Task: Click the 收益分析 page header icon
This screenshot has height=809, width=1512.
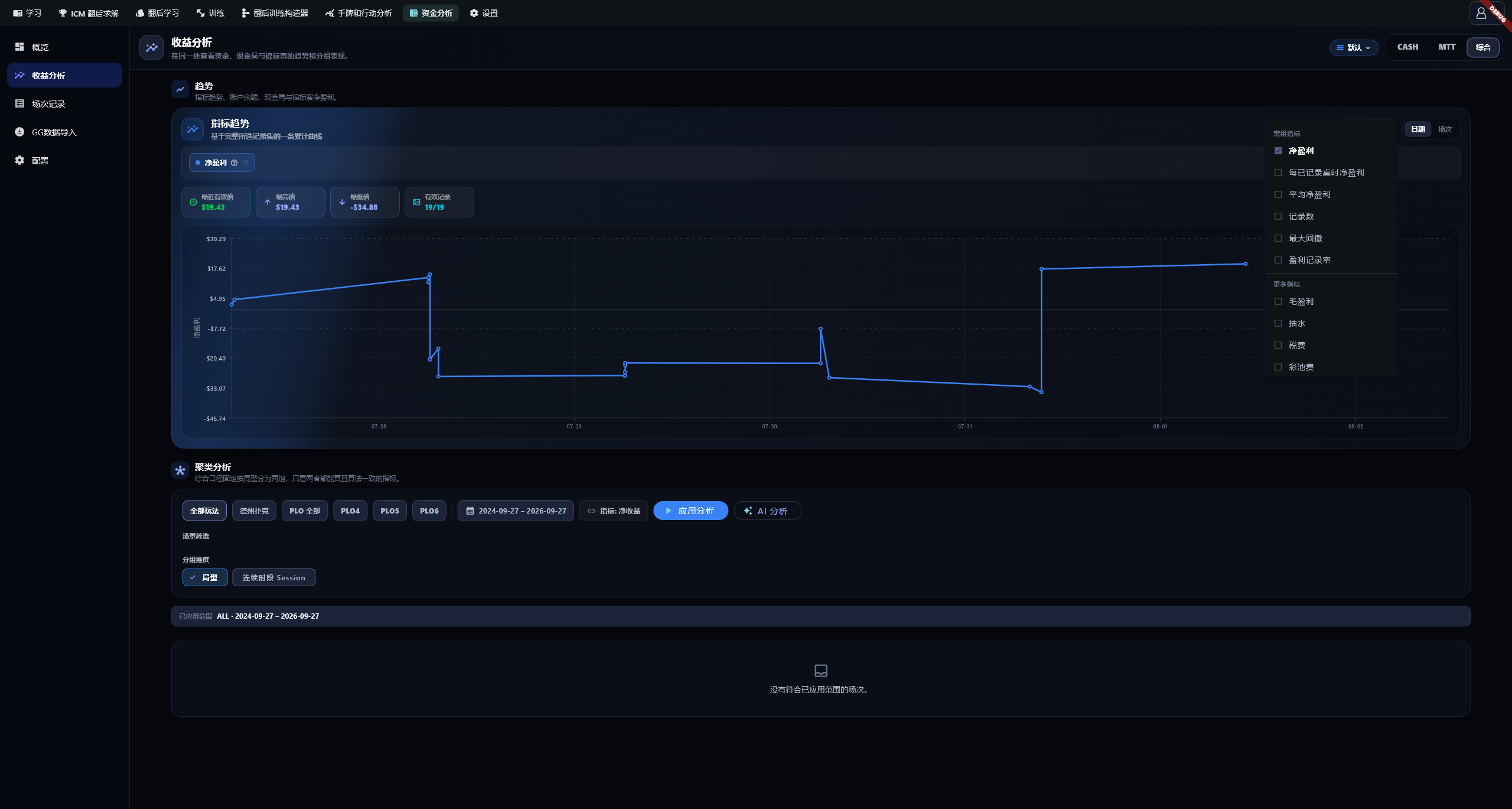Action: click(152, 48)
